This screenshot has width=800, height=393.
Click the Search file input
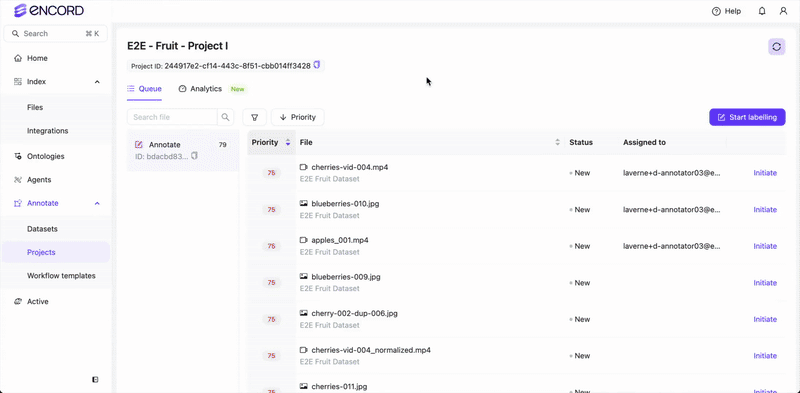coord(172,117)
